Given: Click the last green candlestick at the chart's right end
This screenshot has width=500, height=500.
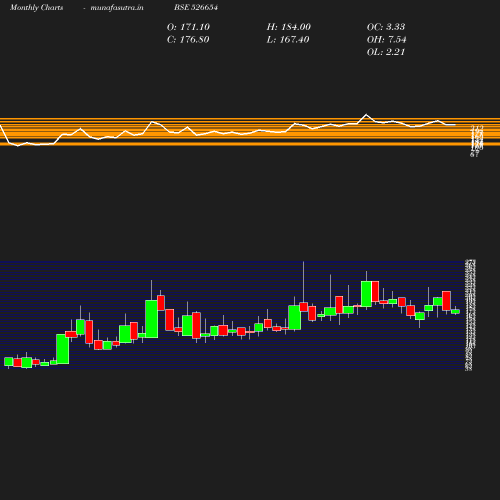Looking at the screenshot, I should tap(455, 311).
